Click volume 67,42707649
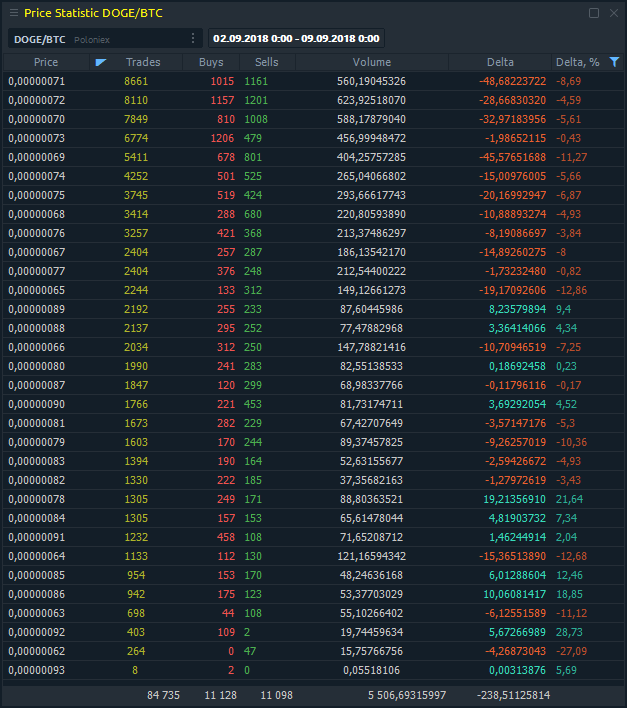 [371, 423]
